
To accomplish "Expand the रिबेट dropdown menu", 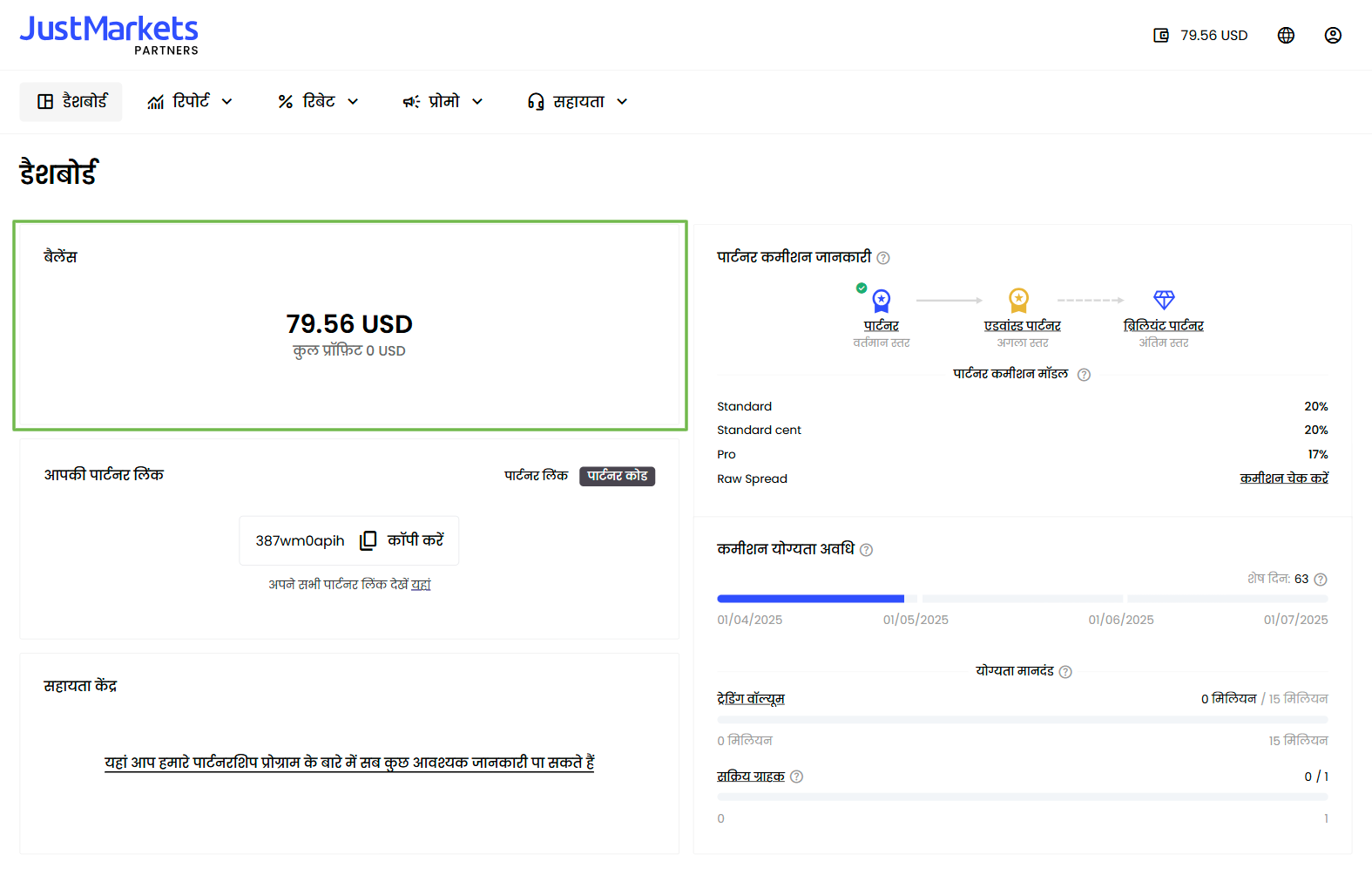I will tap(318, 102).
